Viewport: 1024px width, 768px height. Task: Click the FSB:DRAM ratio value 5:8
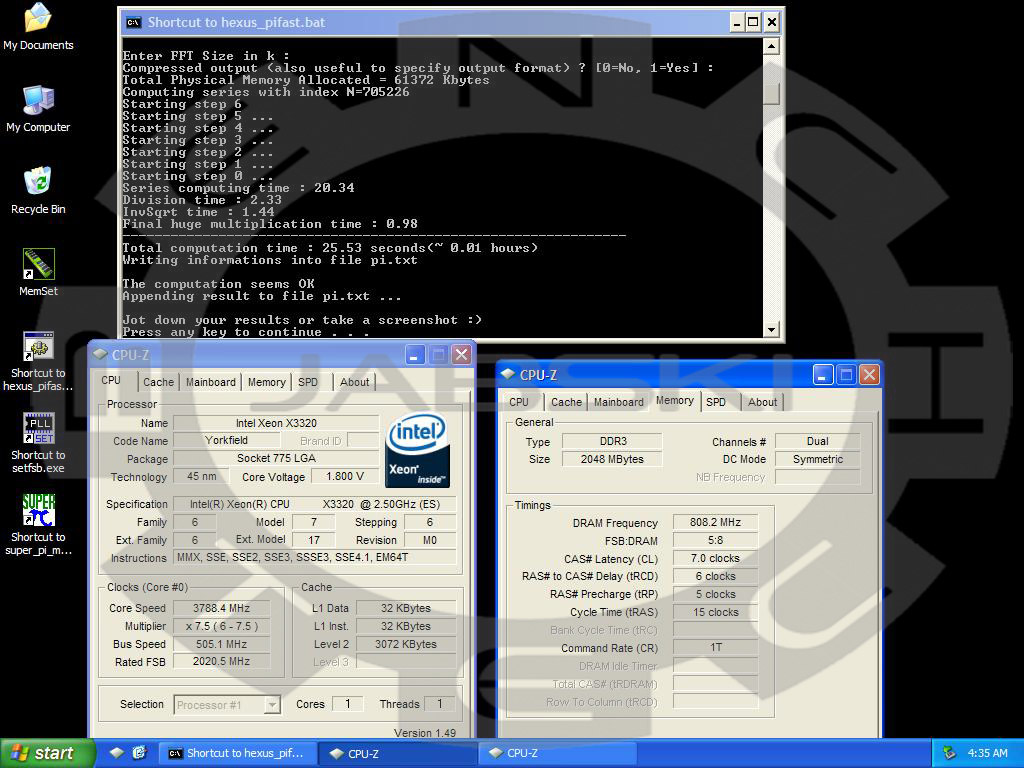(715, 540)
